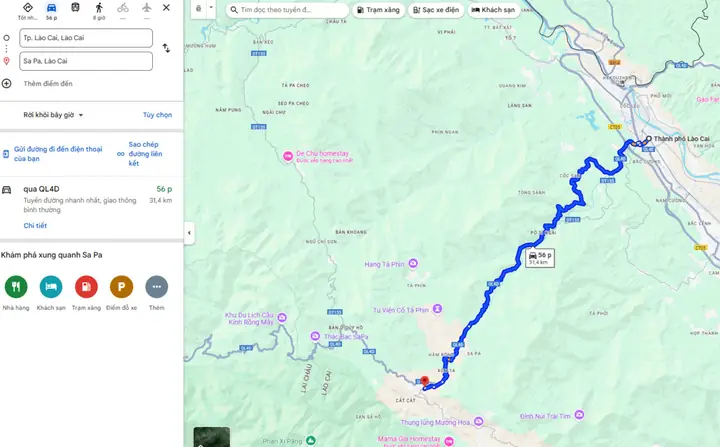Explore Khách sạn hotels near Sa Pa
Viewport: 720px width, 447px height.
point(51,287)
